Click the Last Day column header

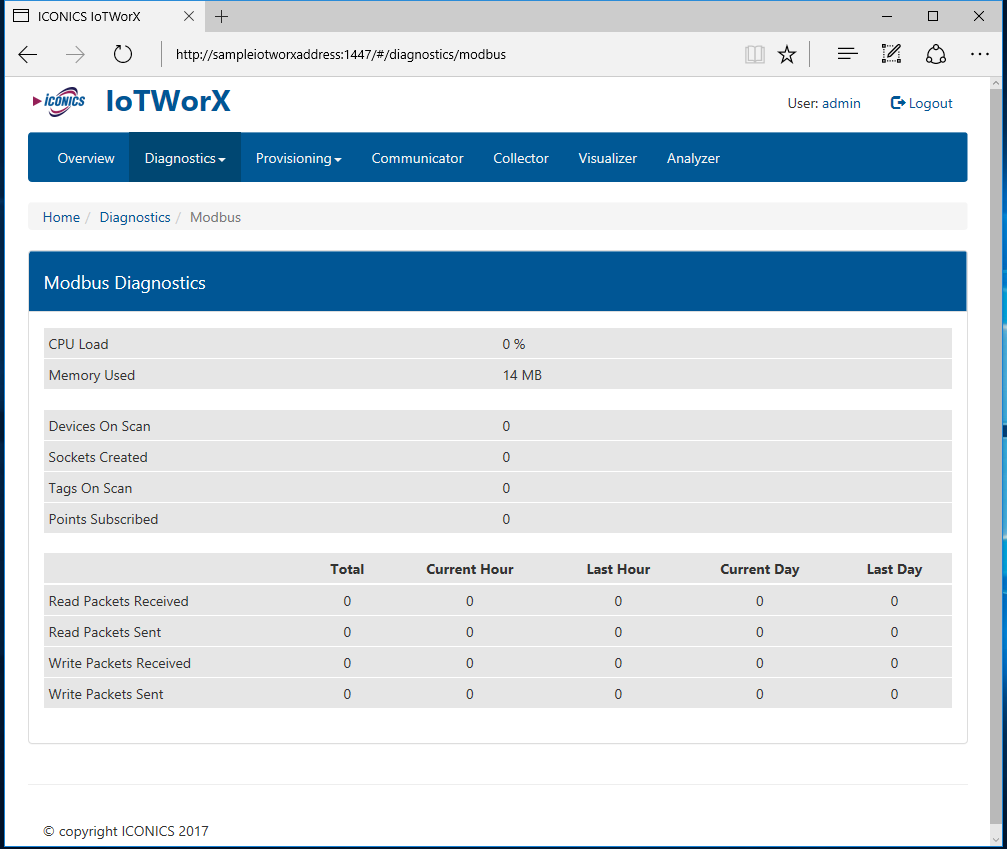(x=894, y=569)
